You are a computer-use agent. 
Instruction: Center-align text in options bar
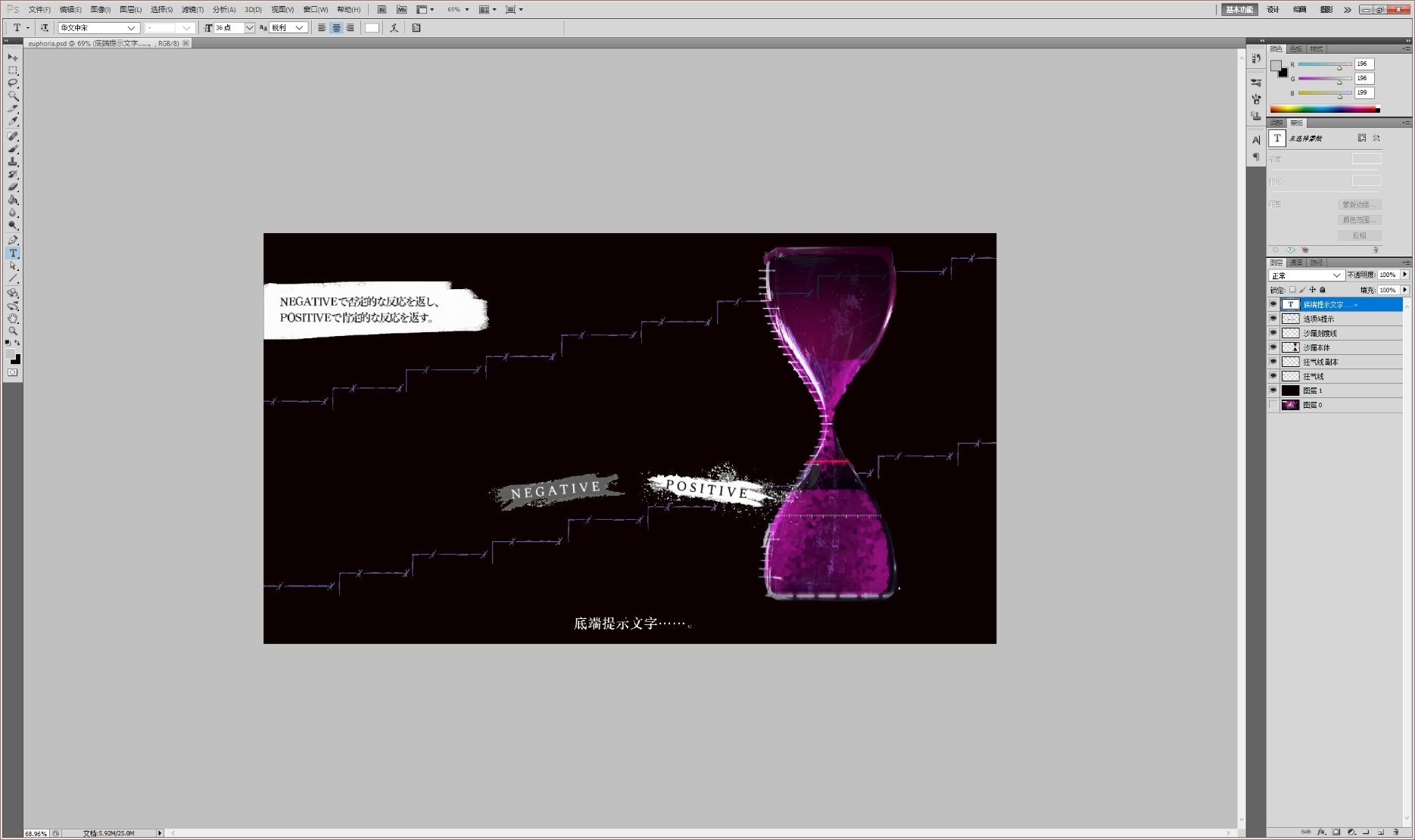tap(336, 28)
